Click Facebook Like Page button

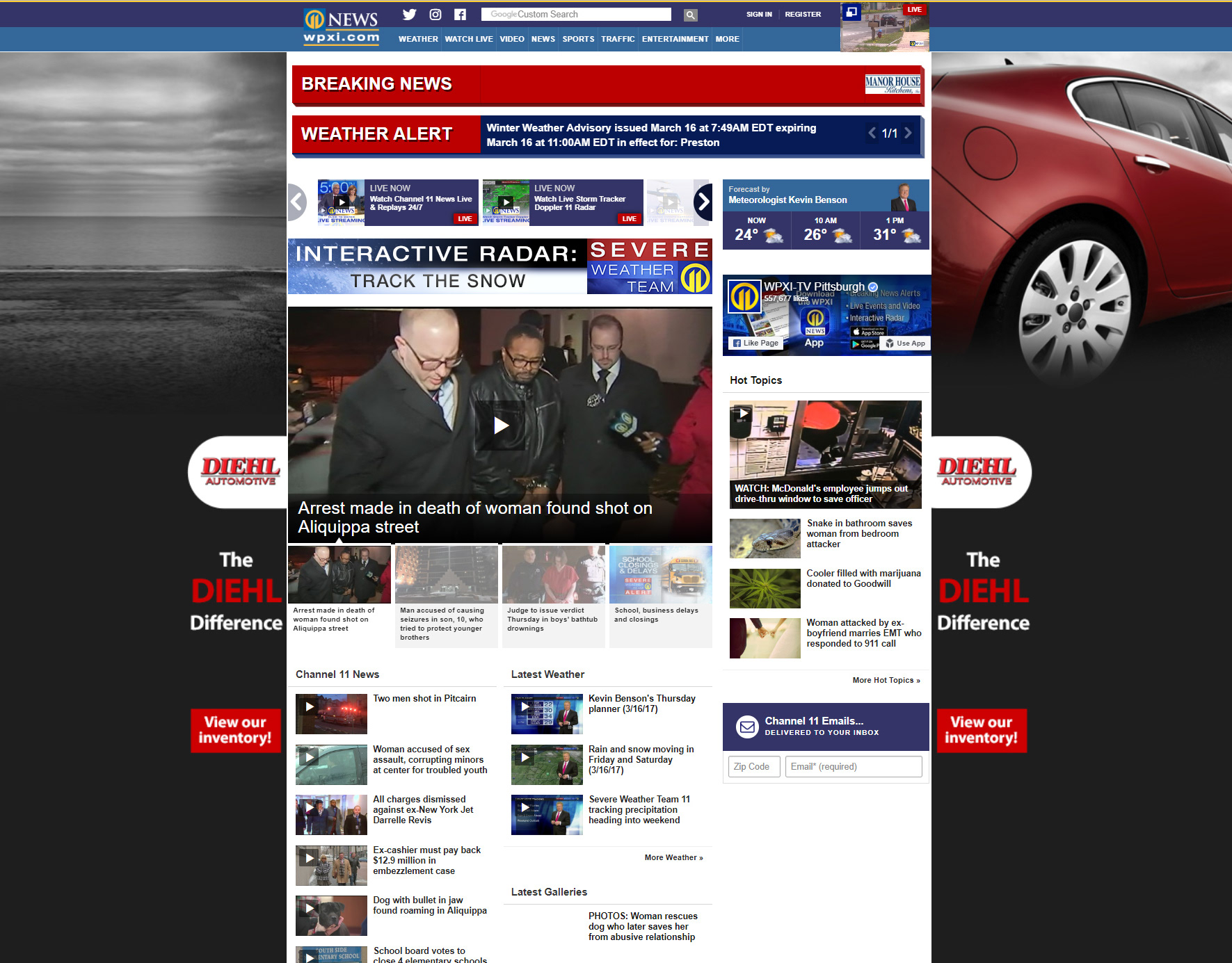click(755, 343)
